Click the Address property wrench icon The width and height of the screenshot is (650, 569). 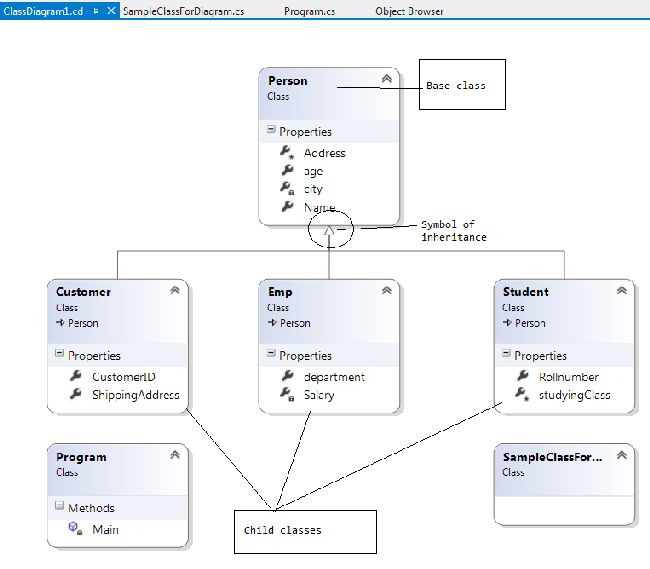pos(287,152)
